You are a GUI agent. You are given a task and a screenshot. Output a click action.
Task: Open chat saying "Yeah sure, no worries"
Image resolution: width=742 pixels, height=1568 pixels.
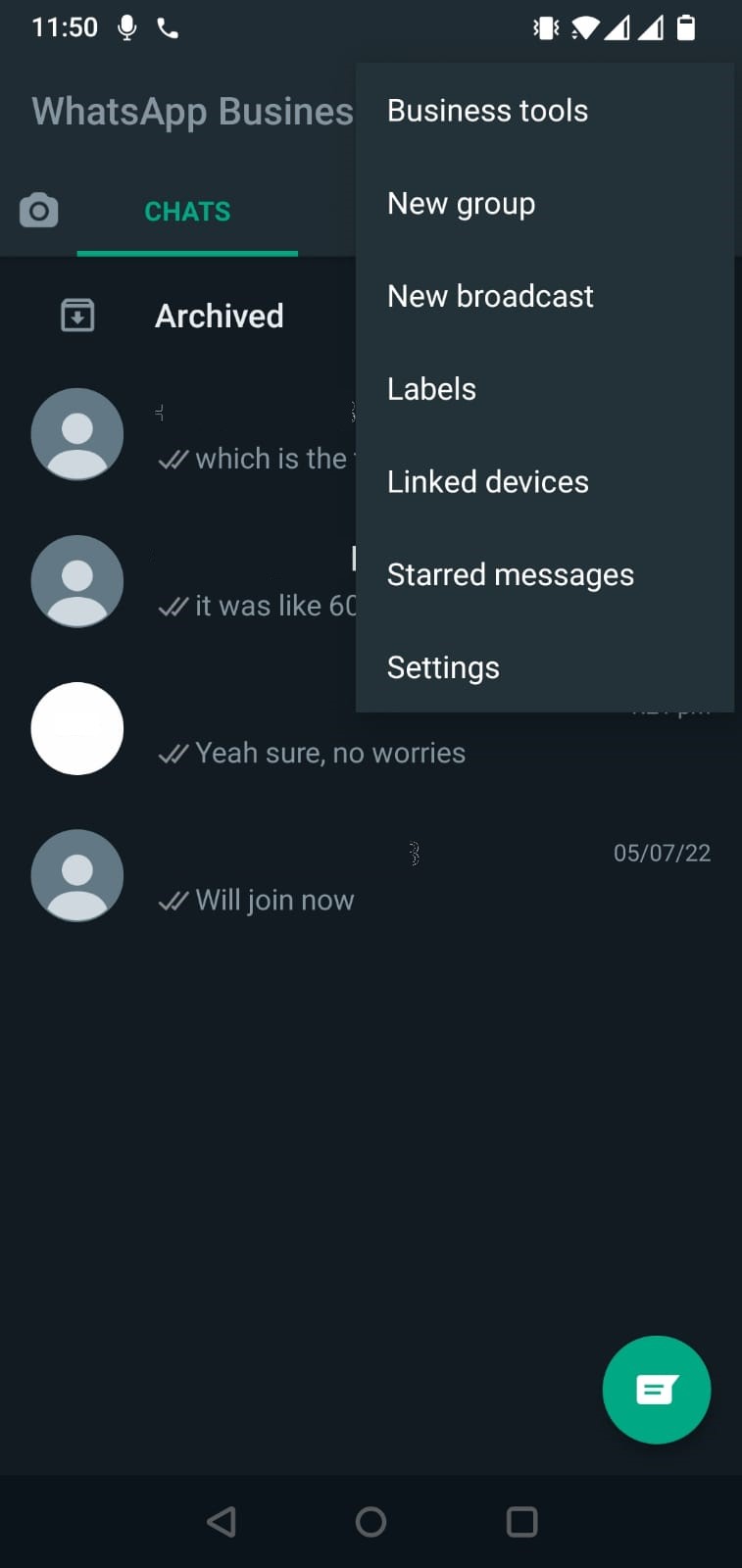click(371, 728)
